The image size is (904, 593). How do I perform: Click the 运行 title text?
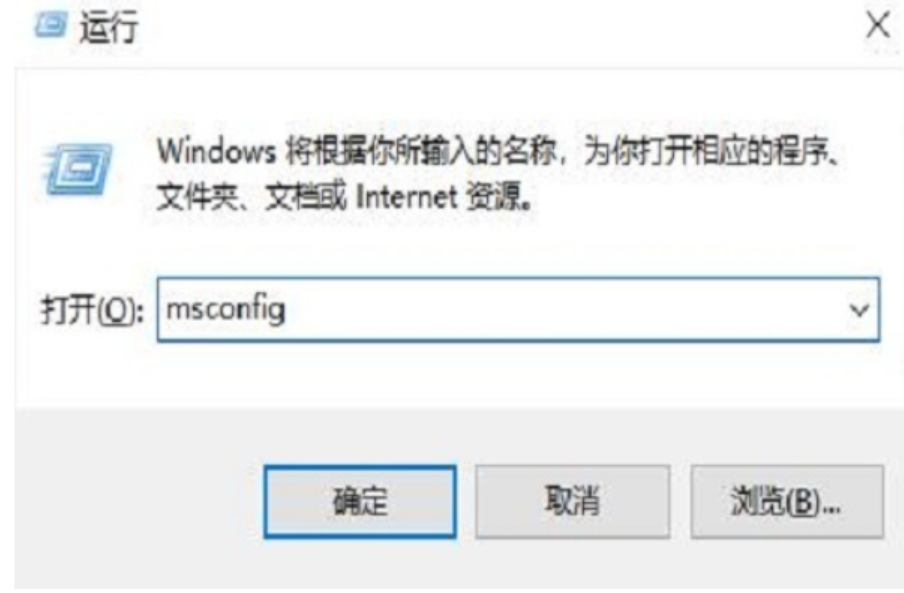click(109, 27)
